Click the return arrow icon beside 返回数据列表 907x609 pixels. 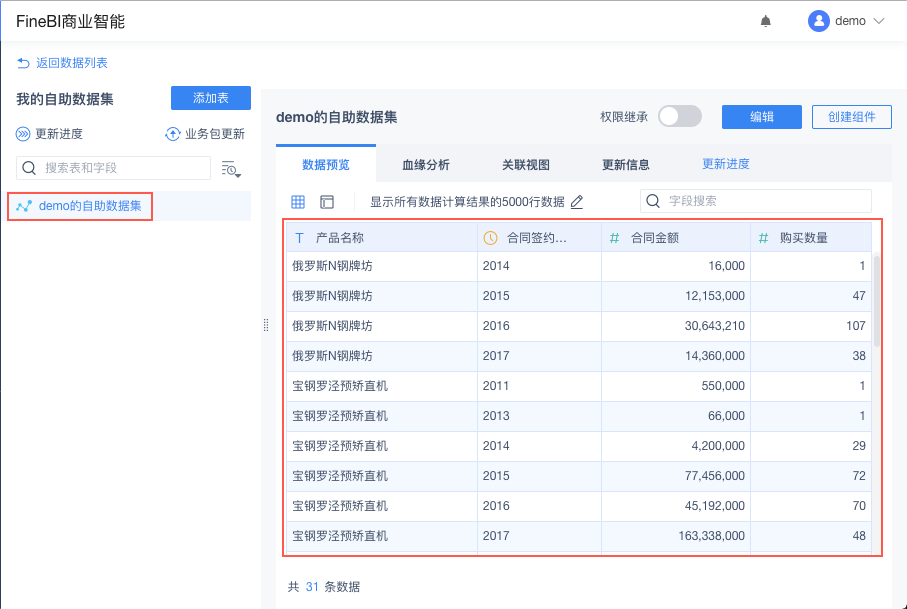click(x=23, y=63)
